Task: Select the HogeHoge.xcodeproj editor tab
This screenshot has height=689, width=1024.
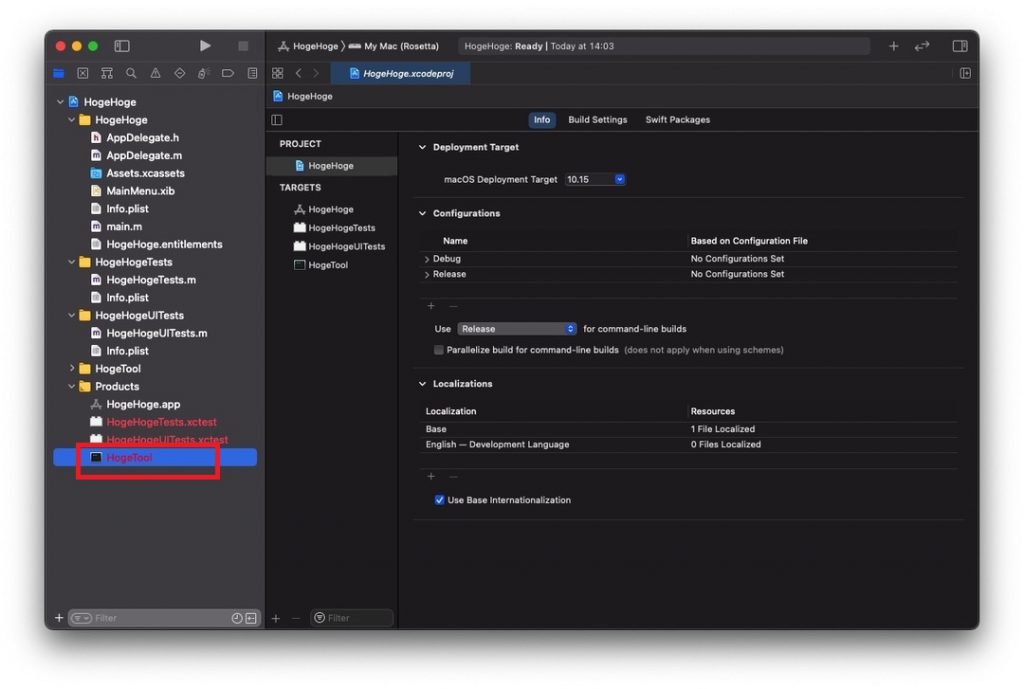Action: pyautogui.click(x=401, y=73)
